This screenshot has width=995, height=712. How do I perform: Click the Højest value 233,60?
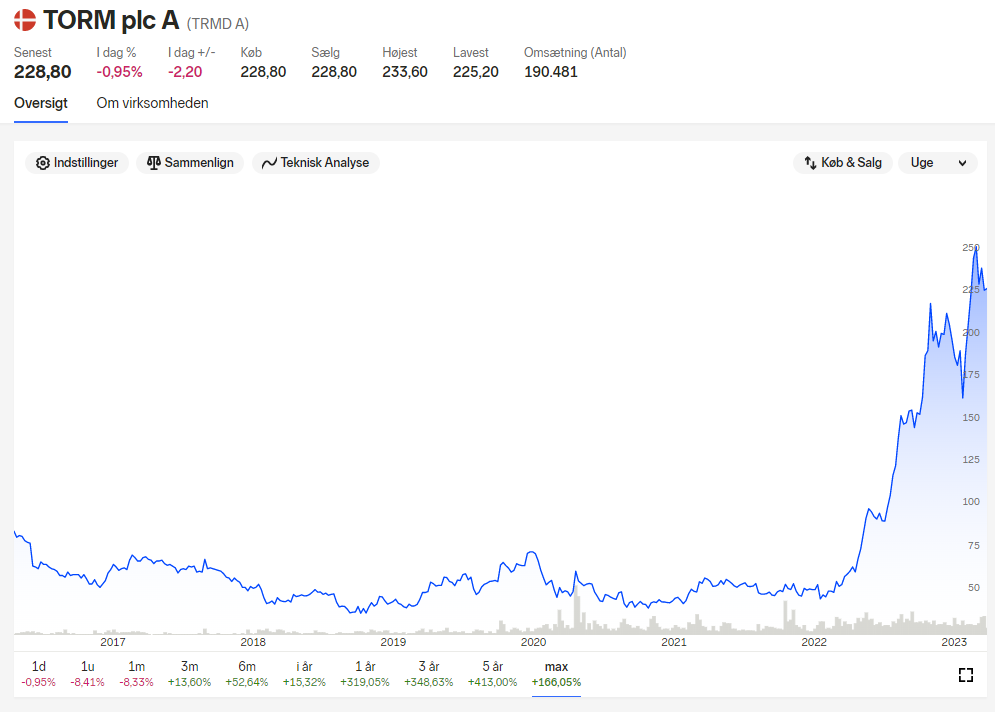click(x=405, y=72)
